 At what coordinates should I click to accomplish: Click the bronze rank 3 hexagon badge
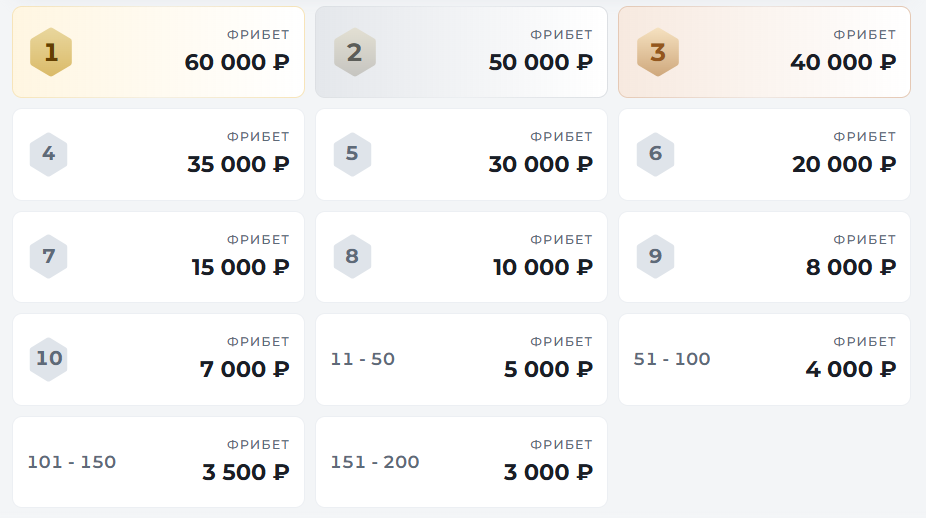657,52
